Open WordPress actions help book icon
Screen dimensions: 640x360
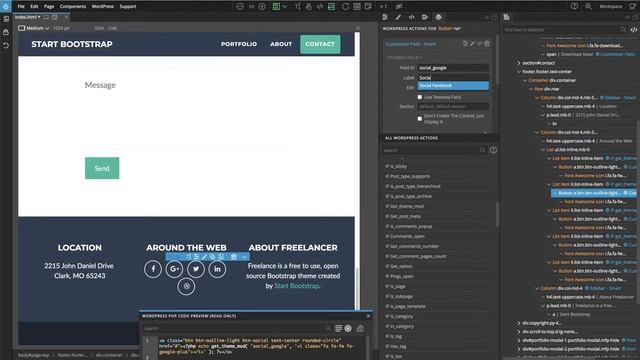(493, 150)
